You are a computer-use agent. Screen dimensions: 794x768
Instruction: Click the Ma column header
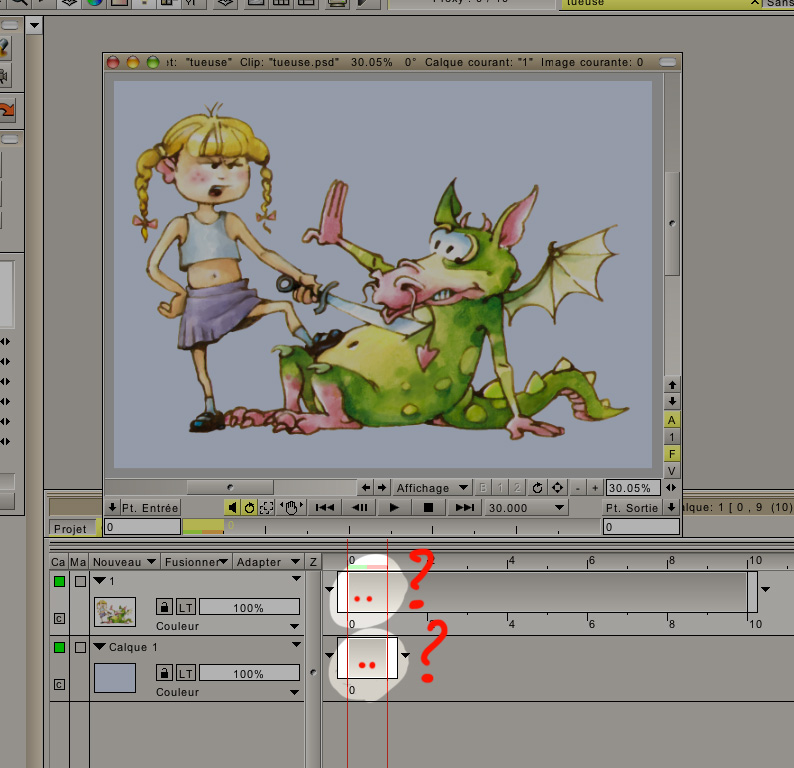click(78, 562)
